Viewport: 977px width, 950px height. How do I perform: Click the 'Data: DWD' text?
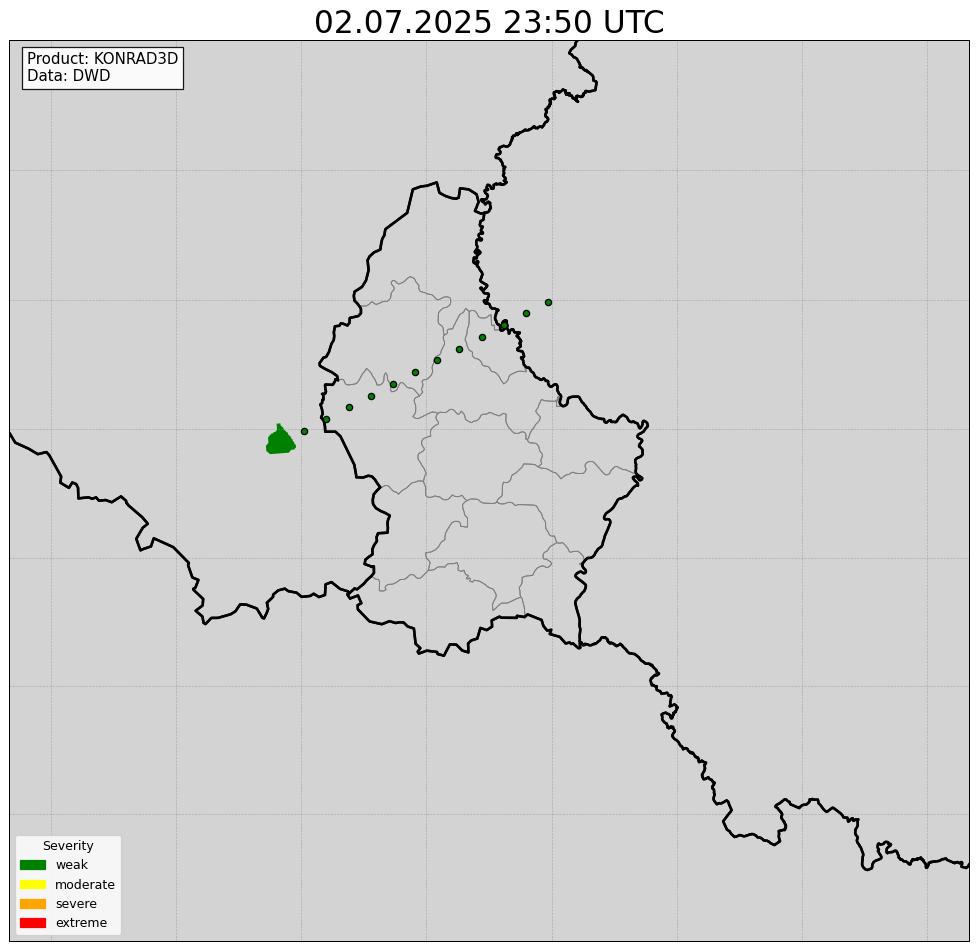click(69, 75)
